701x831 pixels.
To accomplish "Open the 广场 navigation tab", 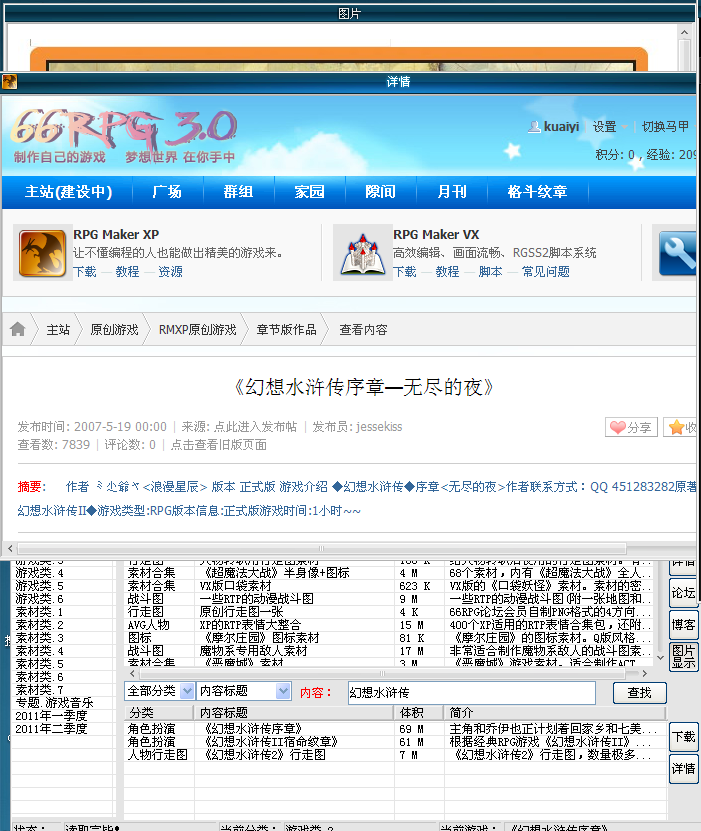I will click(x=167, y=191).
